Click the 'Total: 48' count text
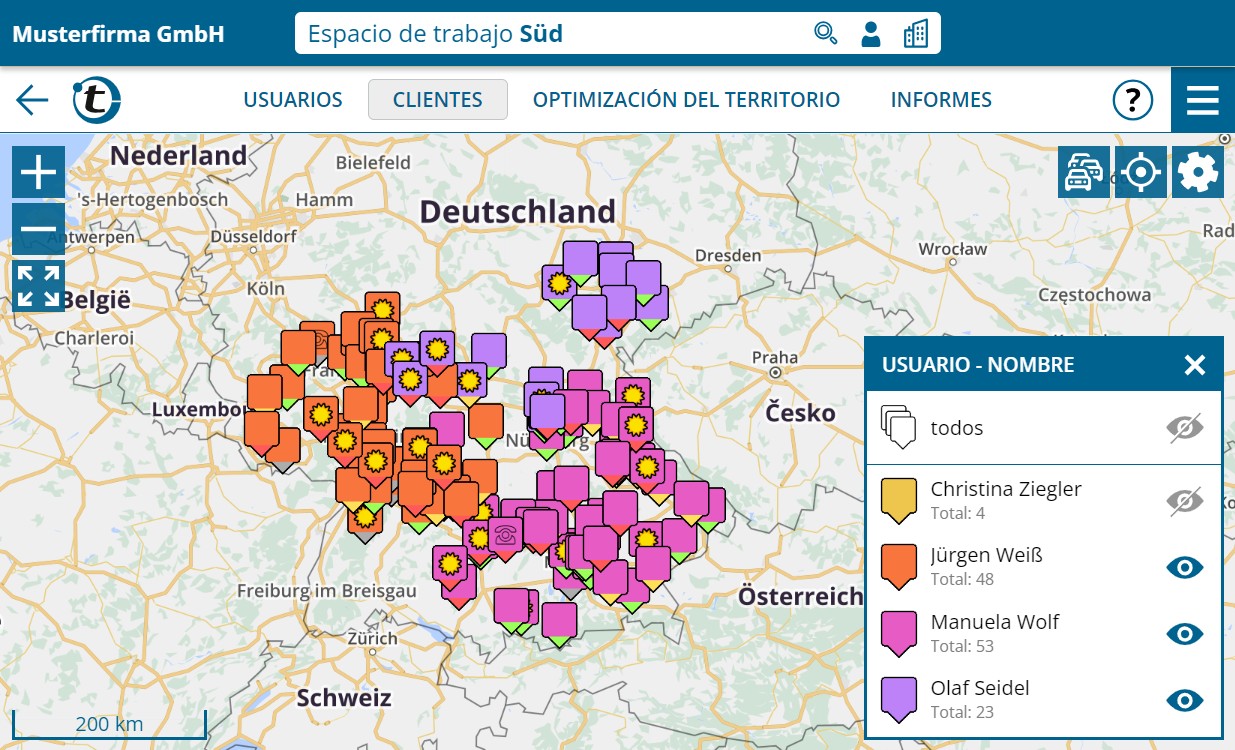 962,579
